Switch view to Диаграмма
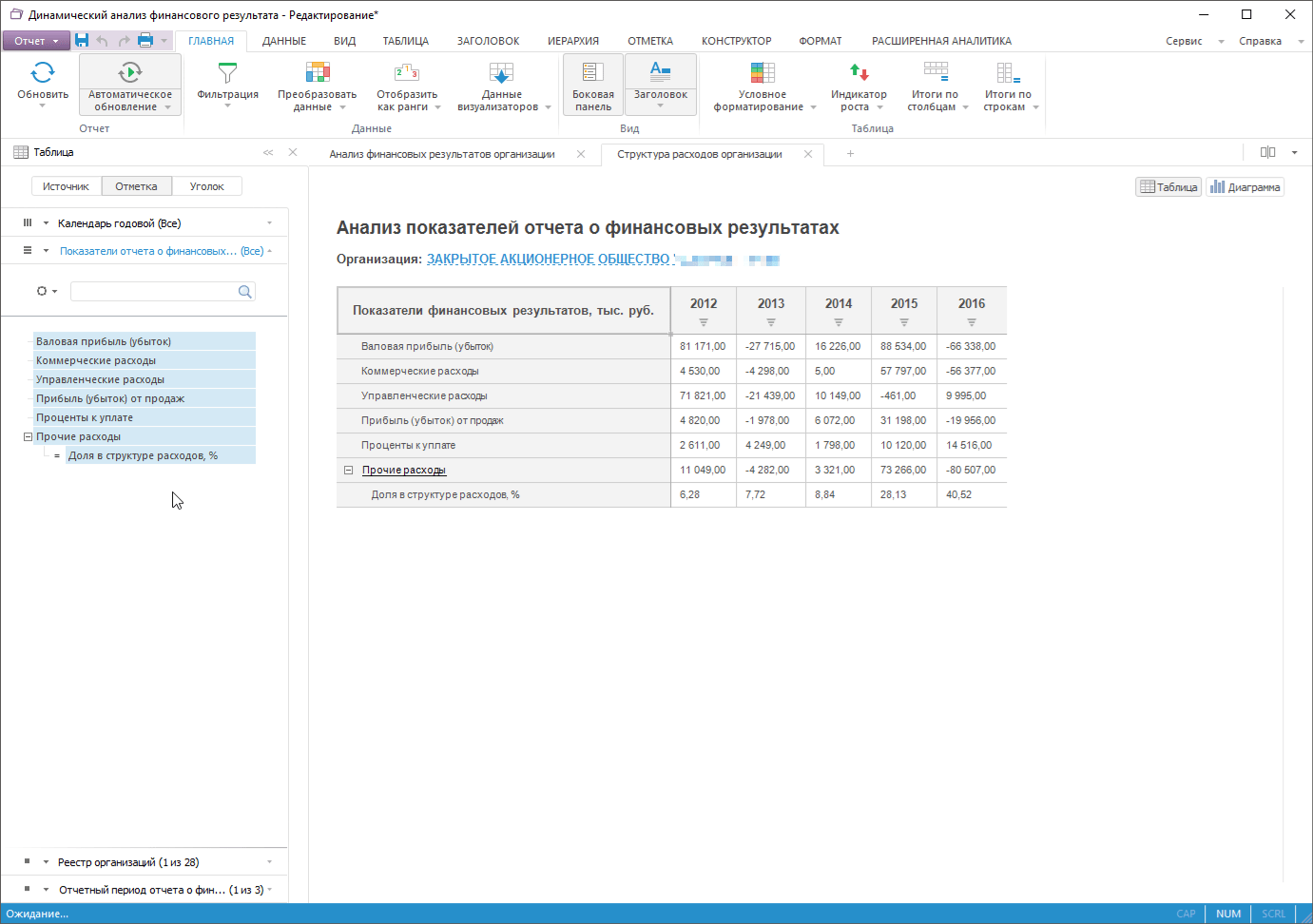The width and height of the screenshot is (1313, 924). (x=1245, y=187)
